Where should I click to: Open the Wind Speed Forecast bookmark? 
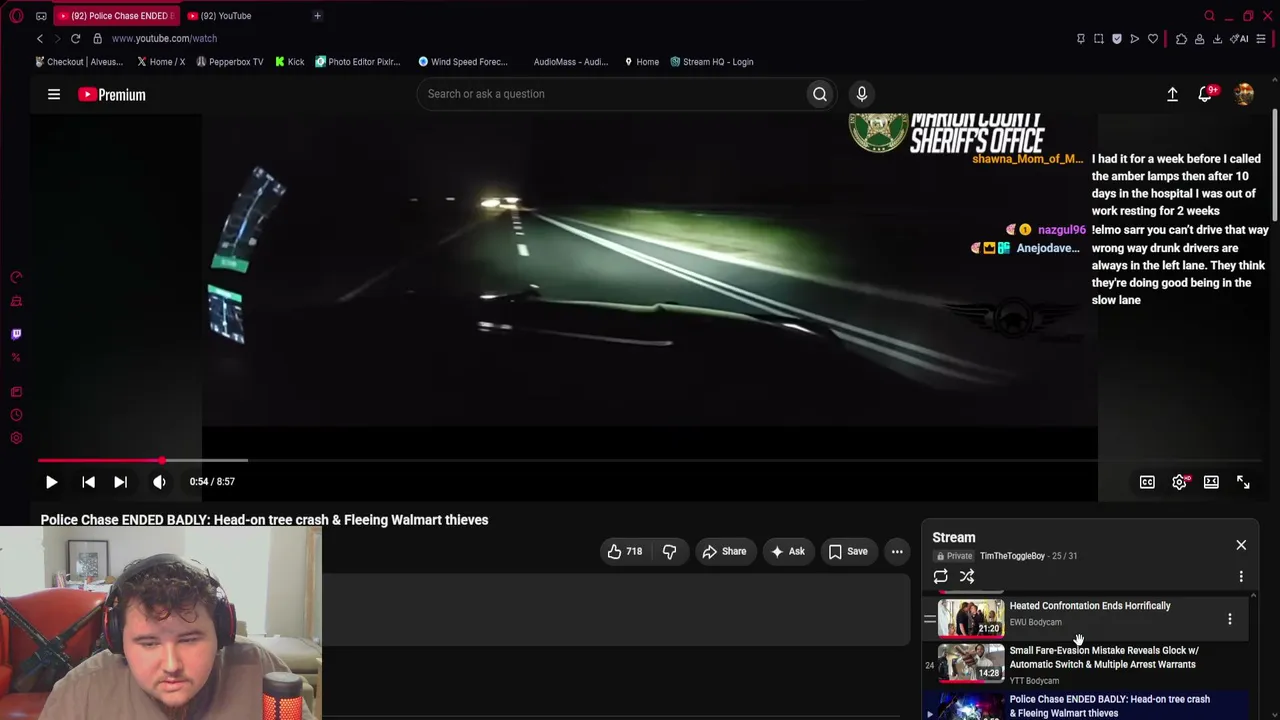pyautogui.click(x=463, y=62)
